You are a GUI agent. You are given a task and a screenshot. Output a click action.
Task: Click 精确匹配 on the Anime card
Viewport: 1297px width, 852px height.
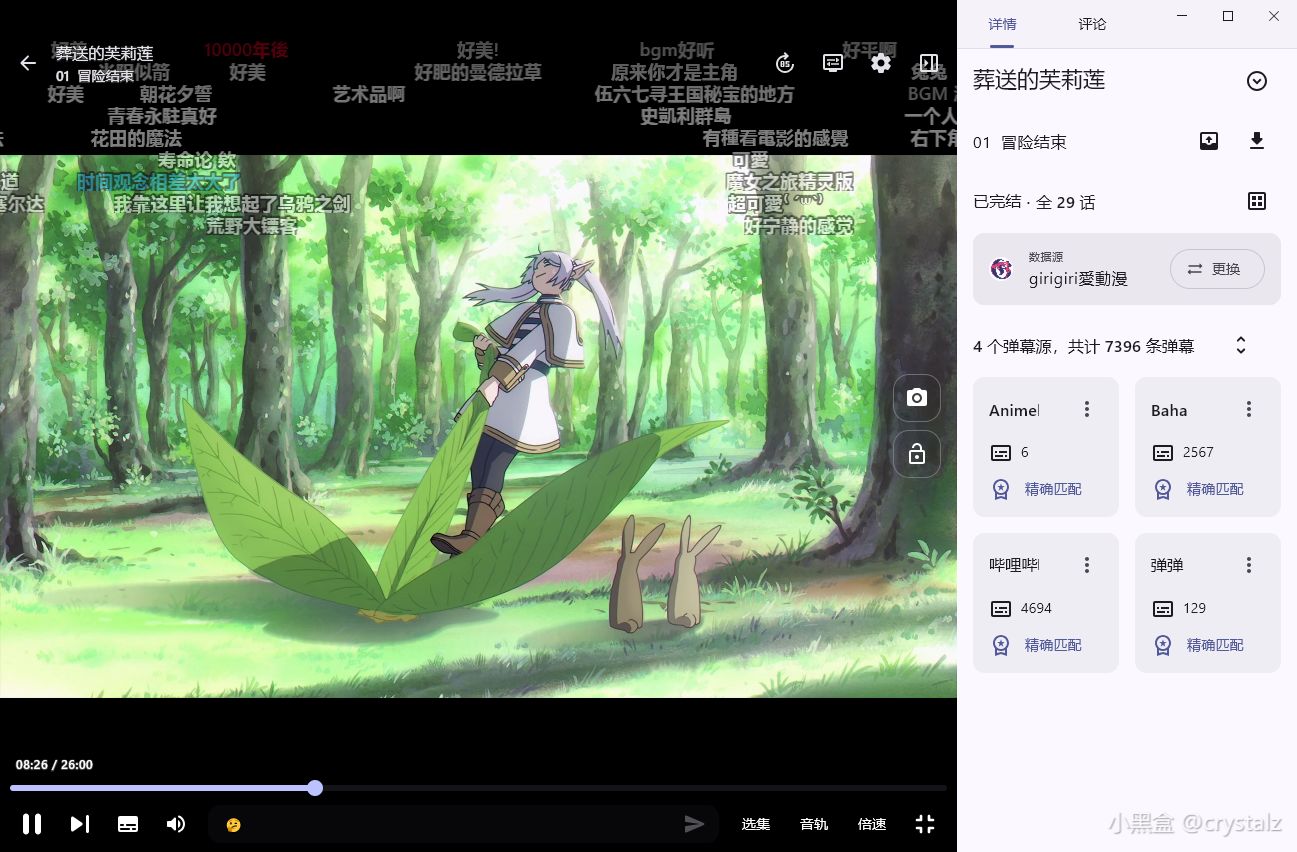coord(1053,489)
